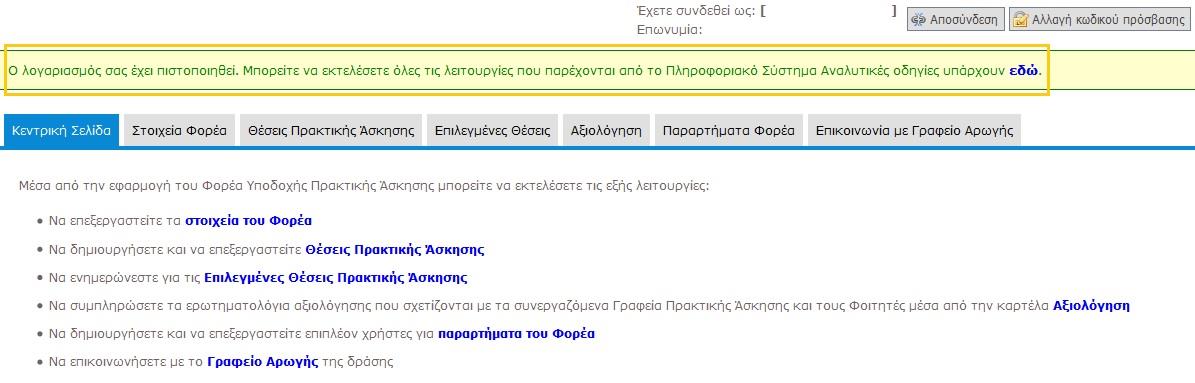
Task: Click the Αποσύνδεση logout button
Action: 955,20
